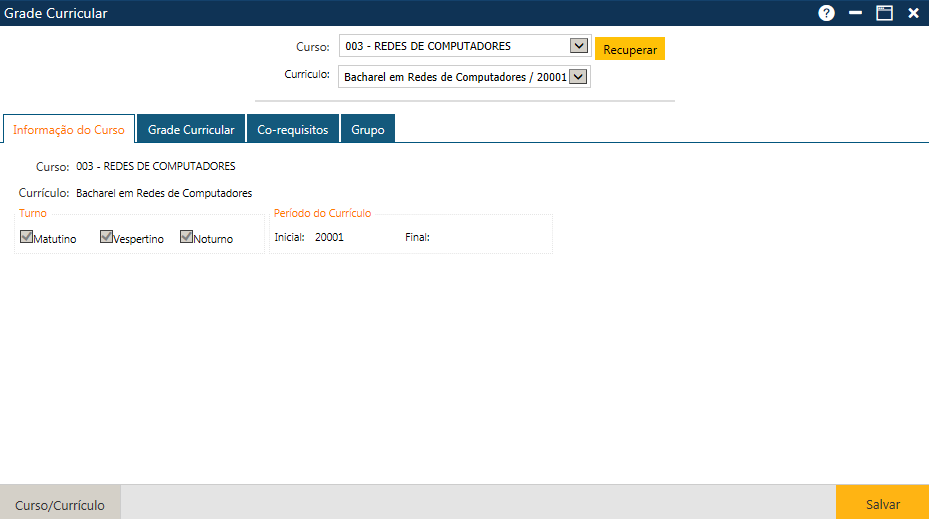The width and height of the screenshot is (929, 519).
Task: Go to the Informação do Curso tab
Action: (x=69, y=130)
